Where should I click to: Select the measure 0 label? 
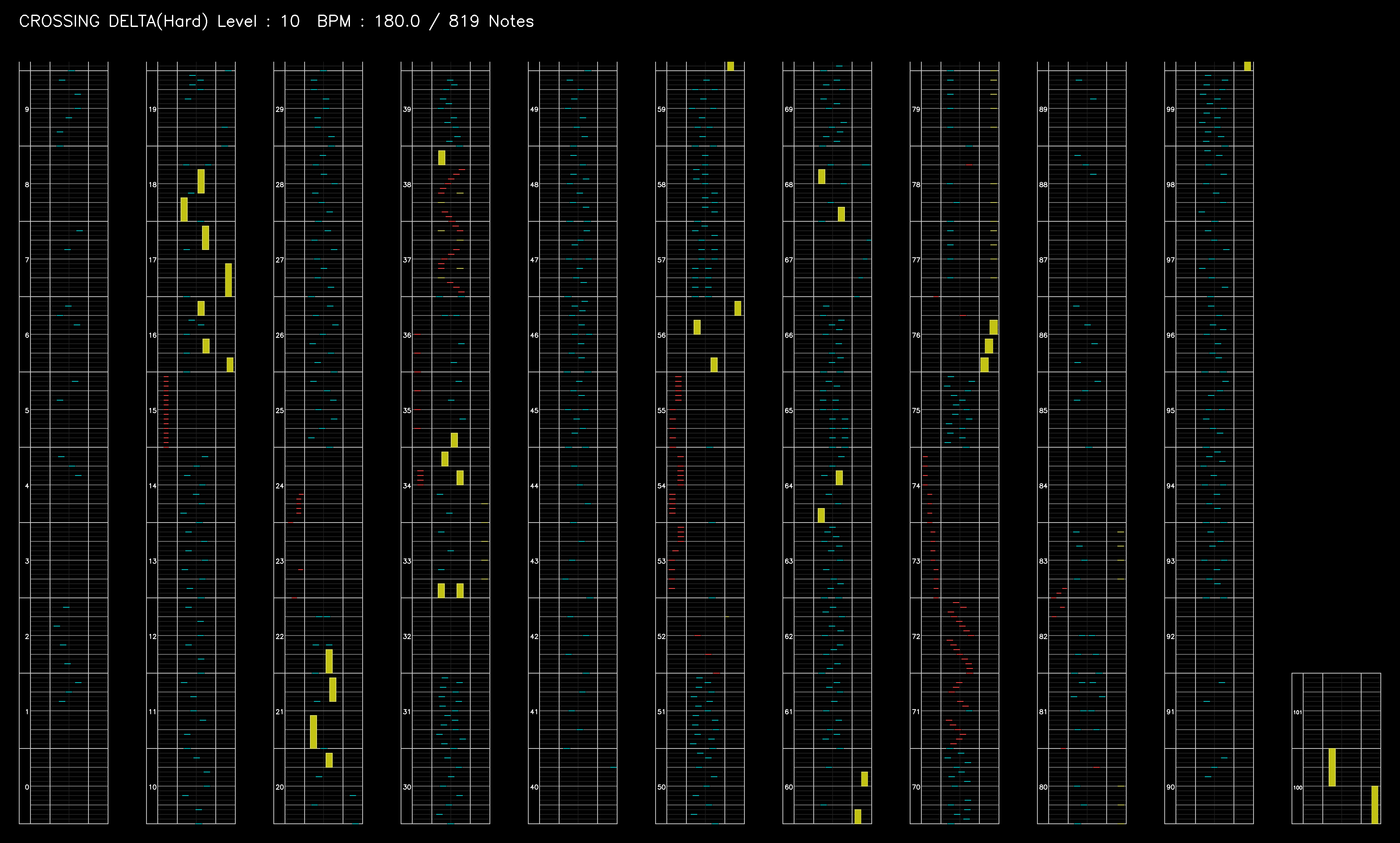click(x=27, y=787)
